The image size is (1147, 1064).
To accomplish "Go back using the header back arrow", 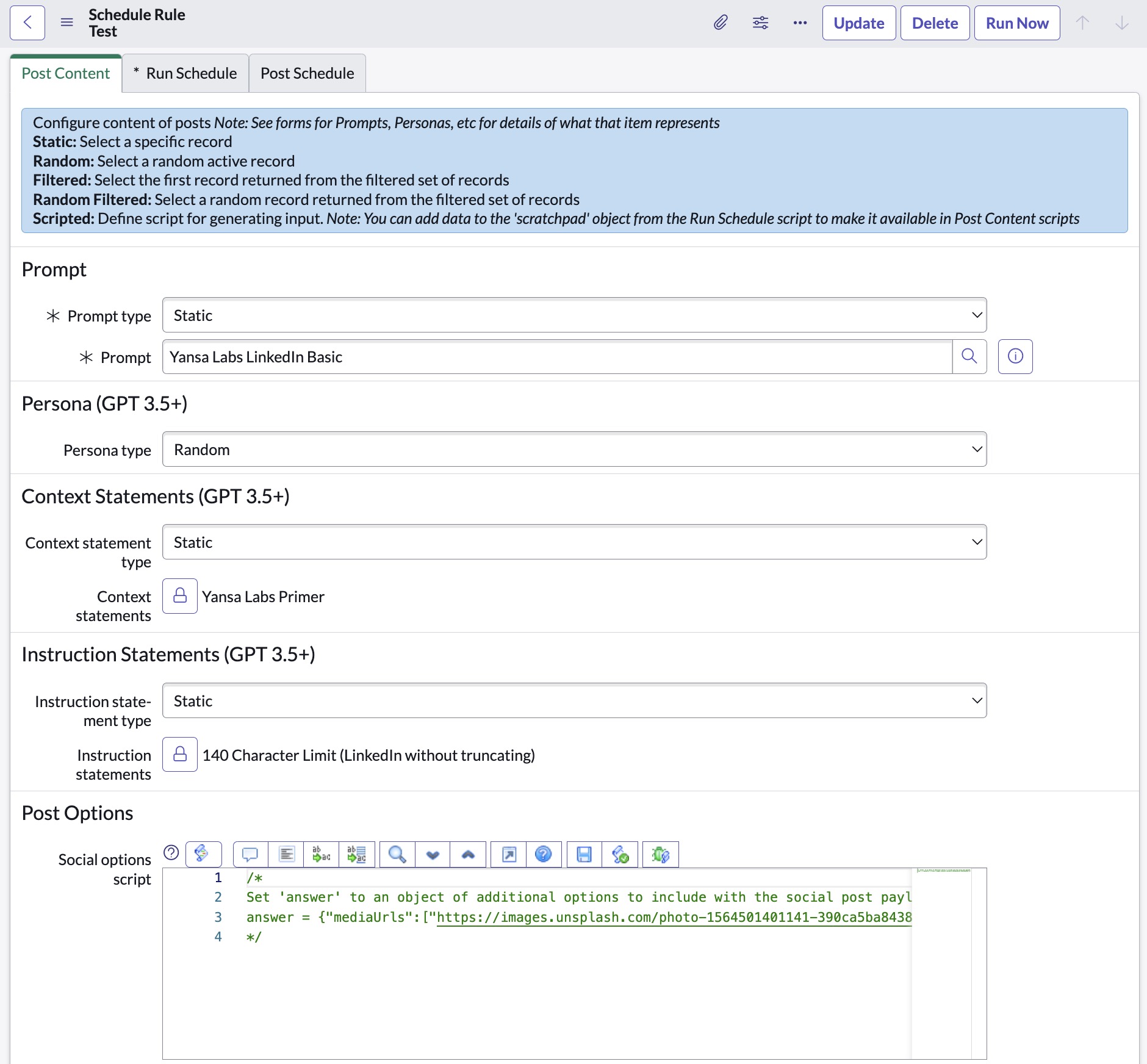I will click(x=27, y=23).
